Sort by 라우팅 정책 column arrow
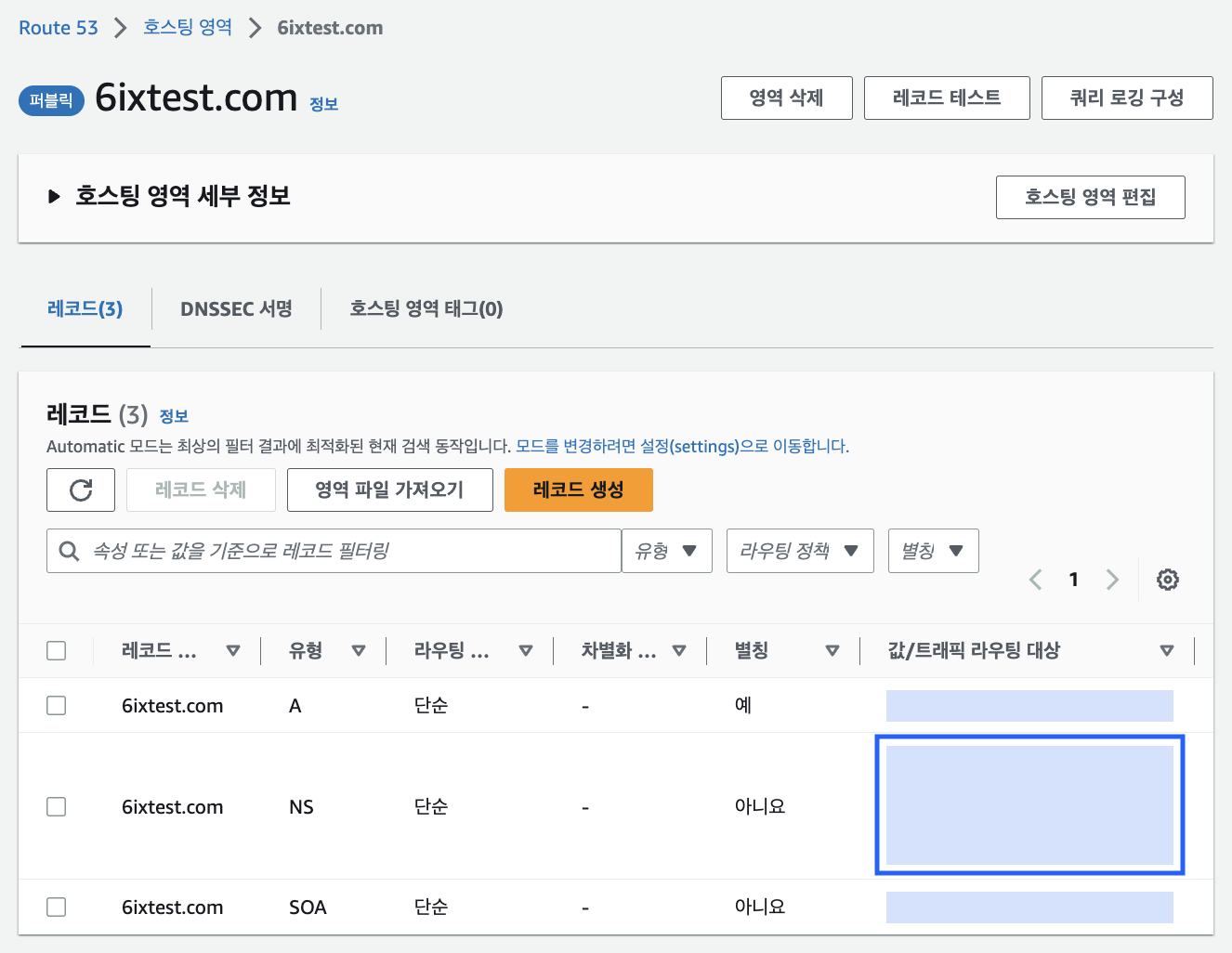1232x953 pixels. click(526, 651)
